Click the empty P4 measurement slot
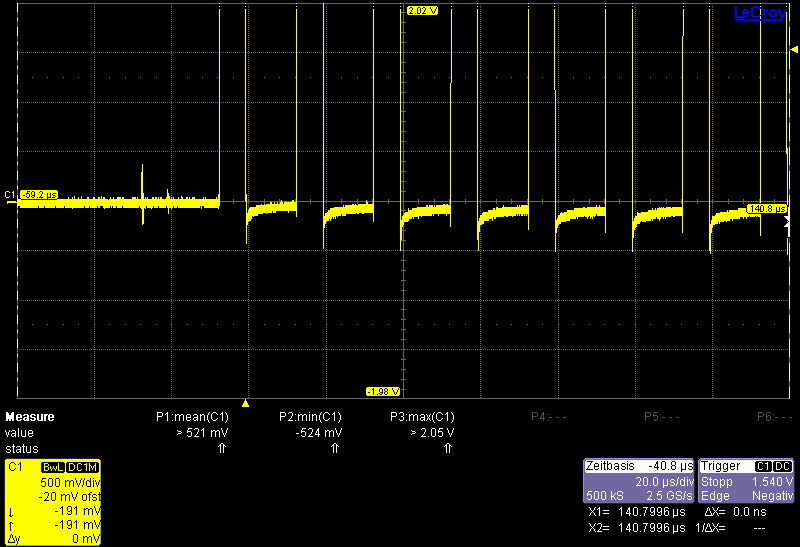The width and height of the screenshot is (800, 547). 545,417
